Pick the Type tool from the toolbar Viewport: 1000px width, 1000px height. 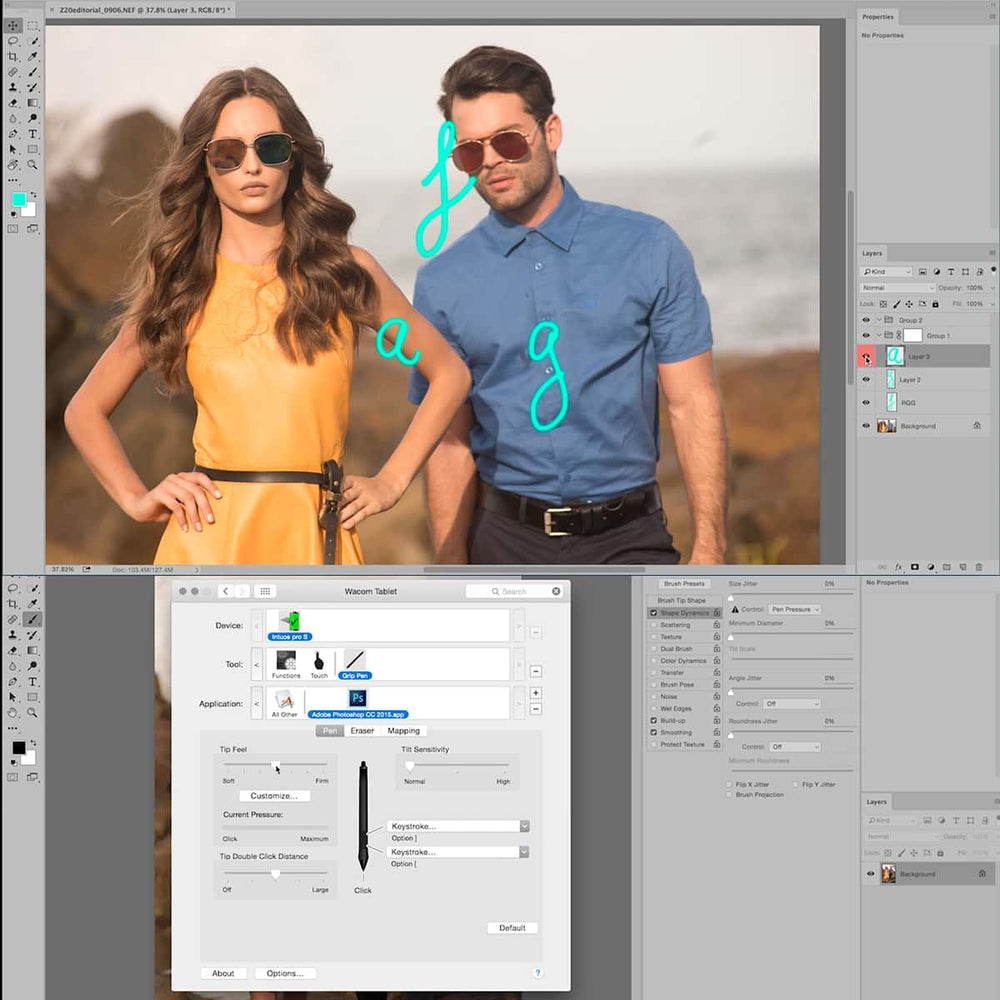pos(32,134)
